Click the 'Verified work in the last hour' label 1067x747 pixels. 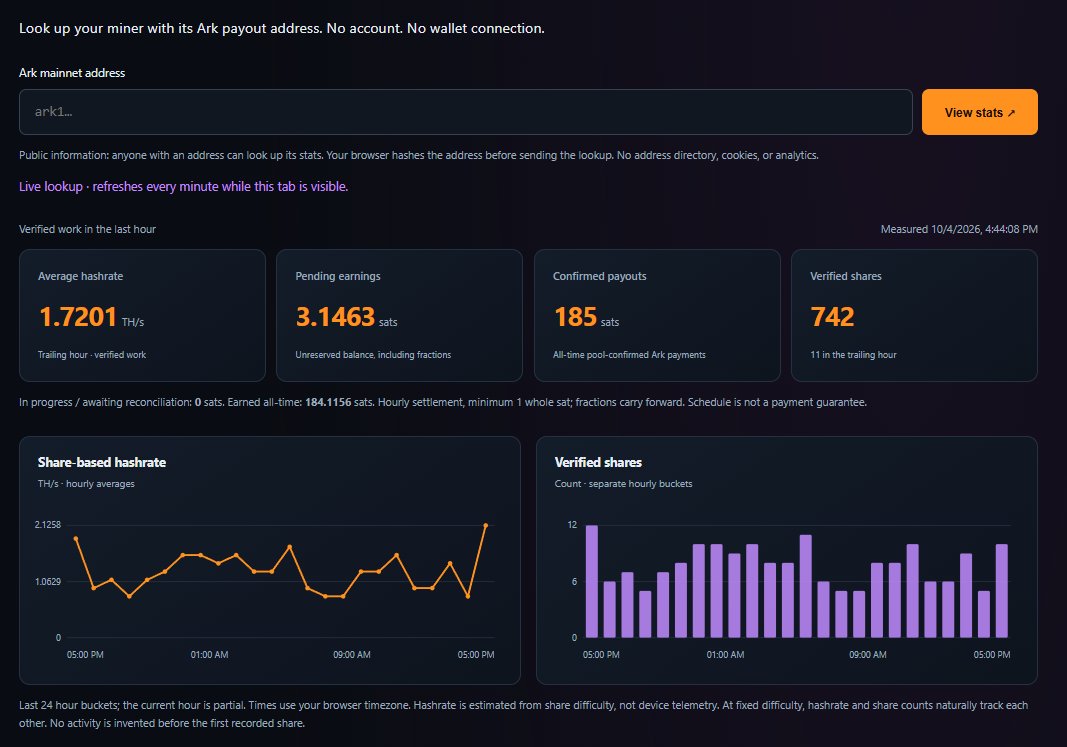click(x=87, y=229)
